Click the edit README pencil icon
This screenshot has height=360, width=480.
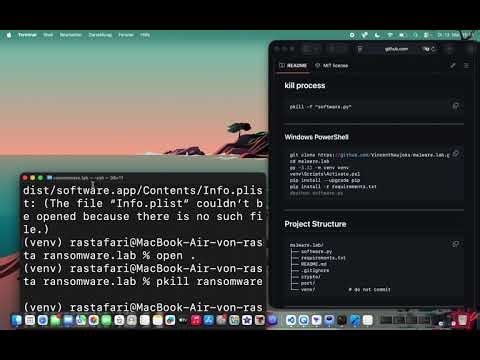coord(453,65)
